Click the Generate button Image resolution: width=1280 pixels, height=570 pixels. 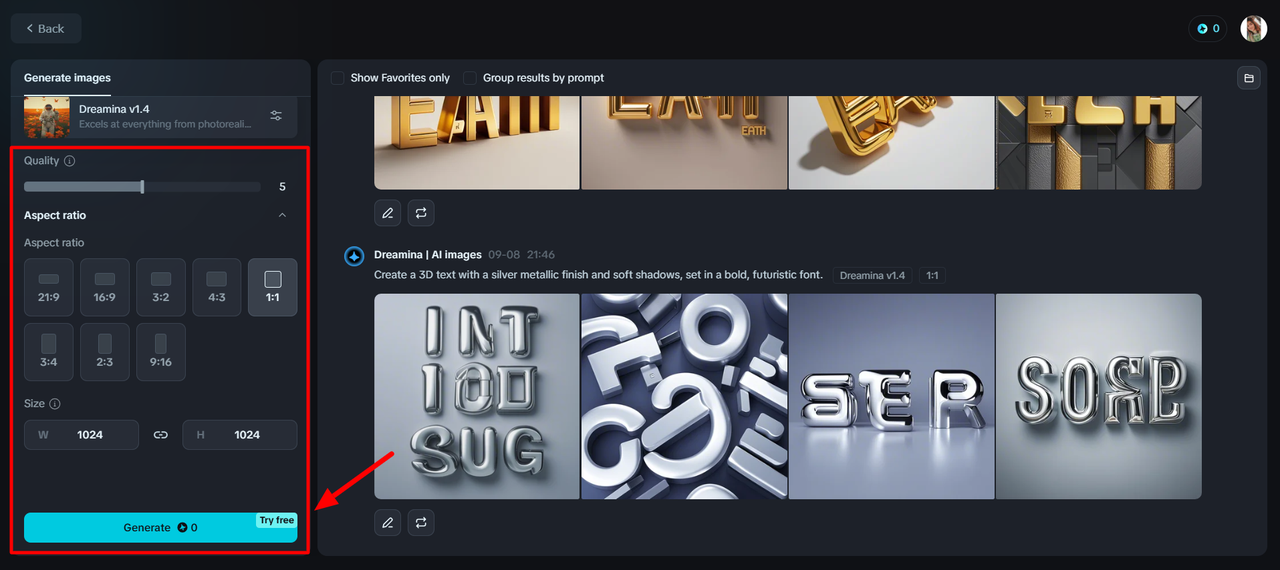(160, 527)
